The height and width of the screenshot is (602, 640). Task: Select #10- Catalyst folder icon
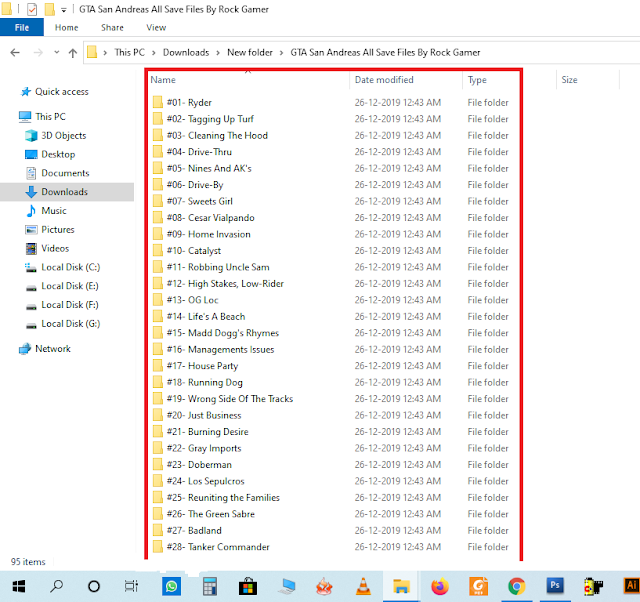pos(158,250)
